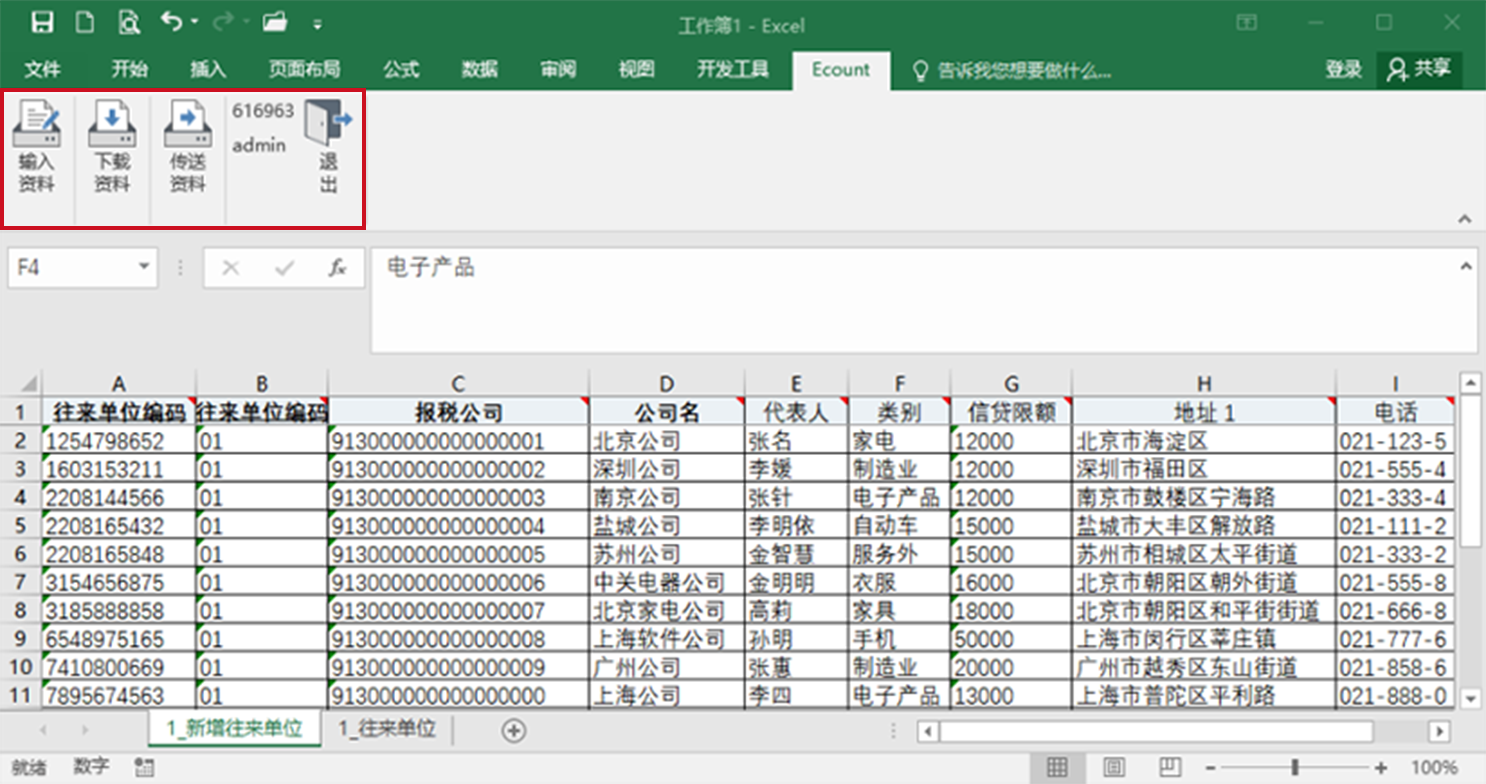Switch to Normal view in status bar
This screenshot has width=1486, height=784.
(1057, 768)
